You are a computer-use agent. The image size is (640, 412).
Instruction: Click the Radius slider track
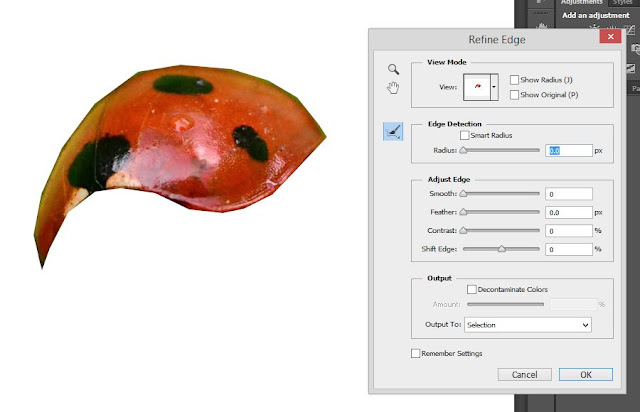501,150
